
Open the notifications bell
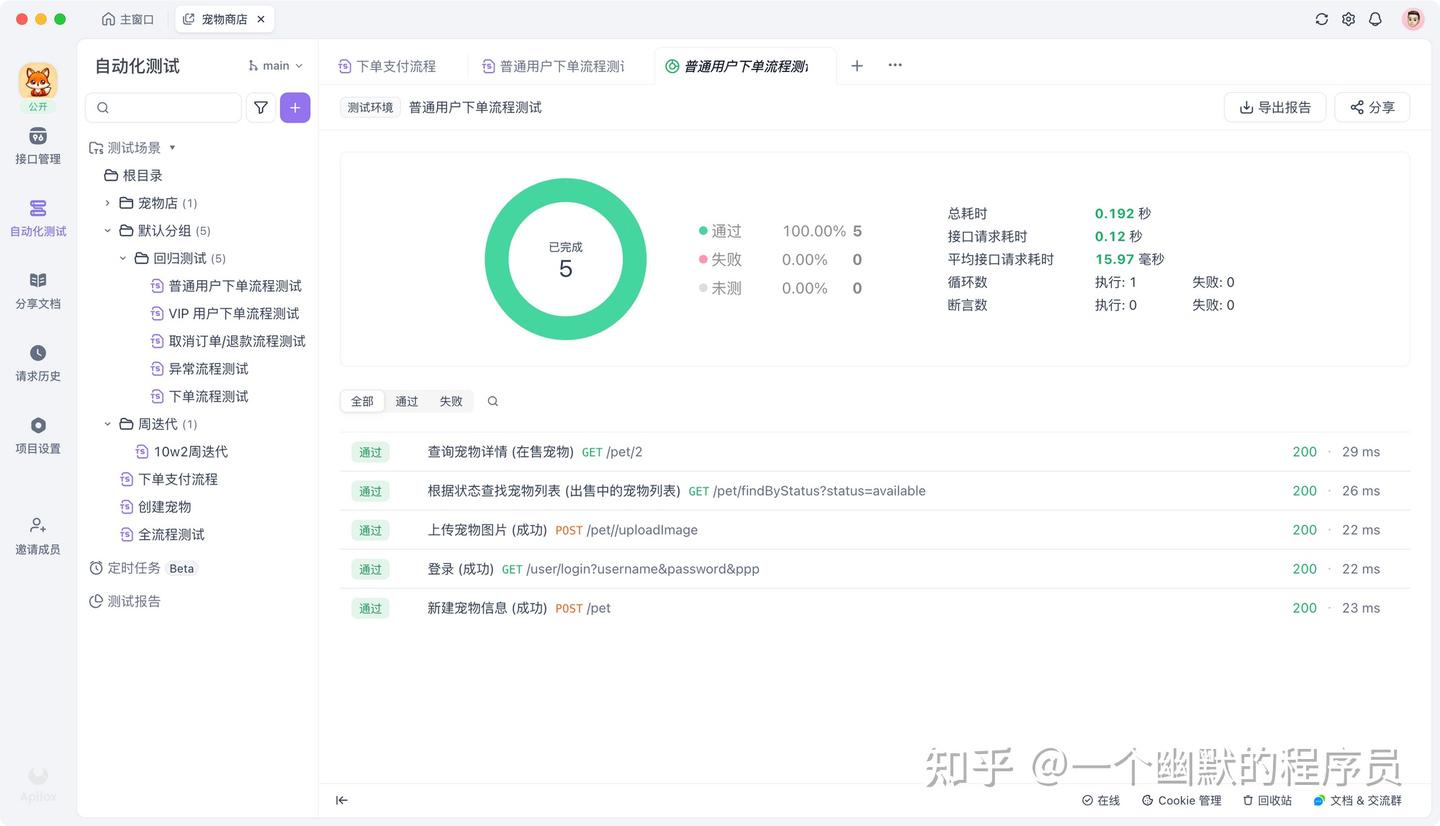click(x=1375, y=19)
